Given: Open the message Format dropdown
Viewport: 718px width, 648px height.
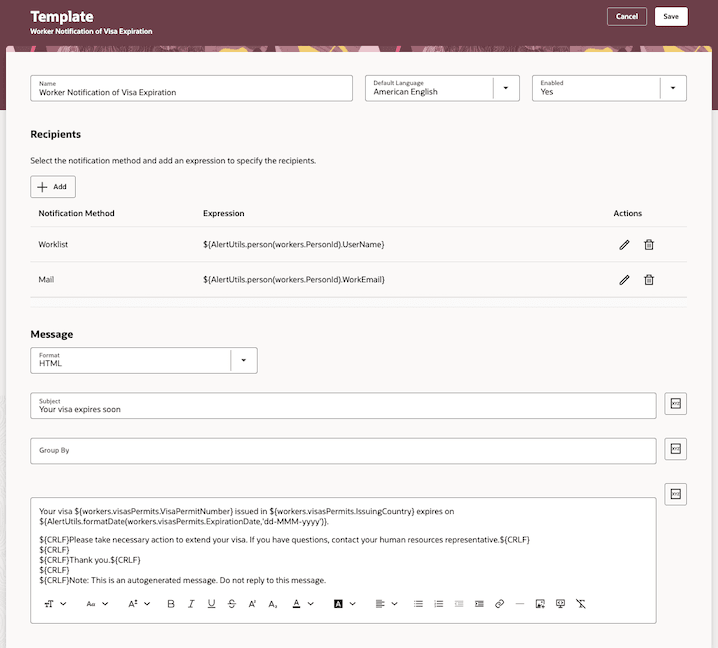Looking at the screenshot, I should (x=244, y=360).
